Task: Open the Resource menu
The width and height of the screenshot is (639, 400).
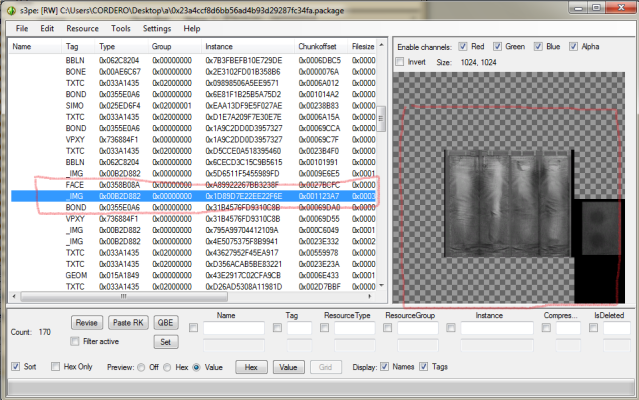Action: point(82,29)
